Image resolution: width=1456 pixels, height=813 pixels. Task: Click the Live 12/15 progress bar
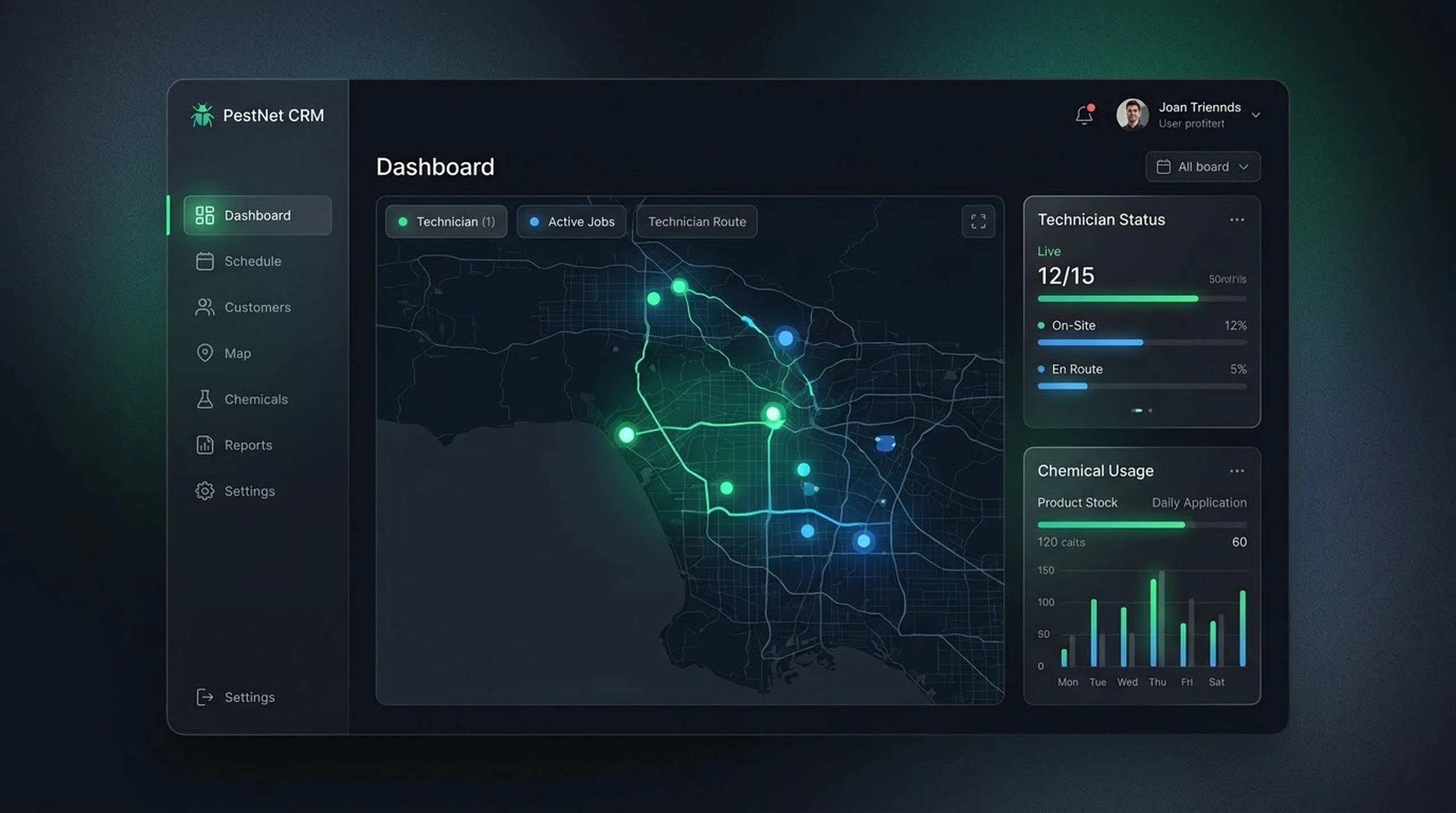click(1142, 299)
